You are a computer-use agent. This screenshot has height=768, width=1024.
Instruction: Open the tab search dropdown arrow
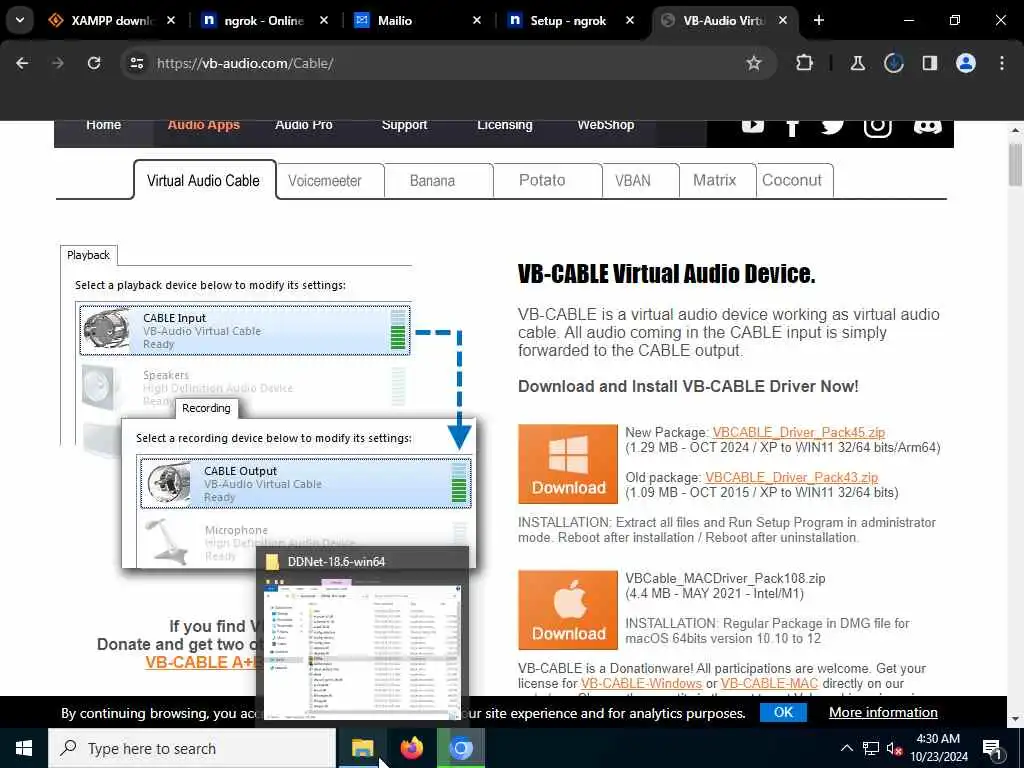tap(20, 20)
